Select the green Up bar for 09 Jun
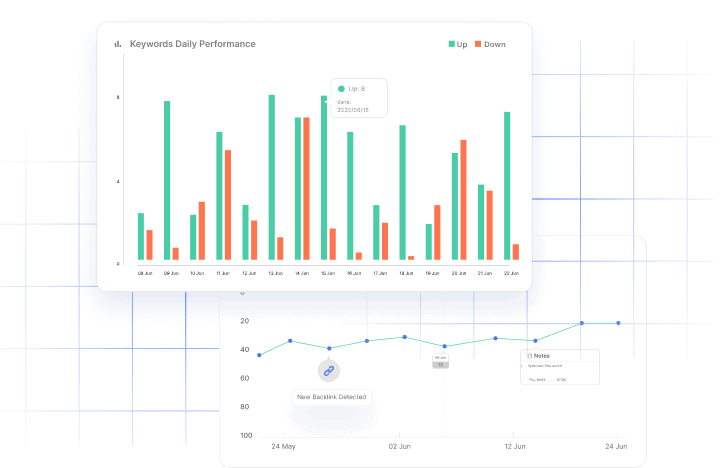726x468 pixels. (x=167, y=181)
